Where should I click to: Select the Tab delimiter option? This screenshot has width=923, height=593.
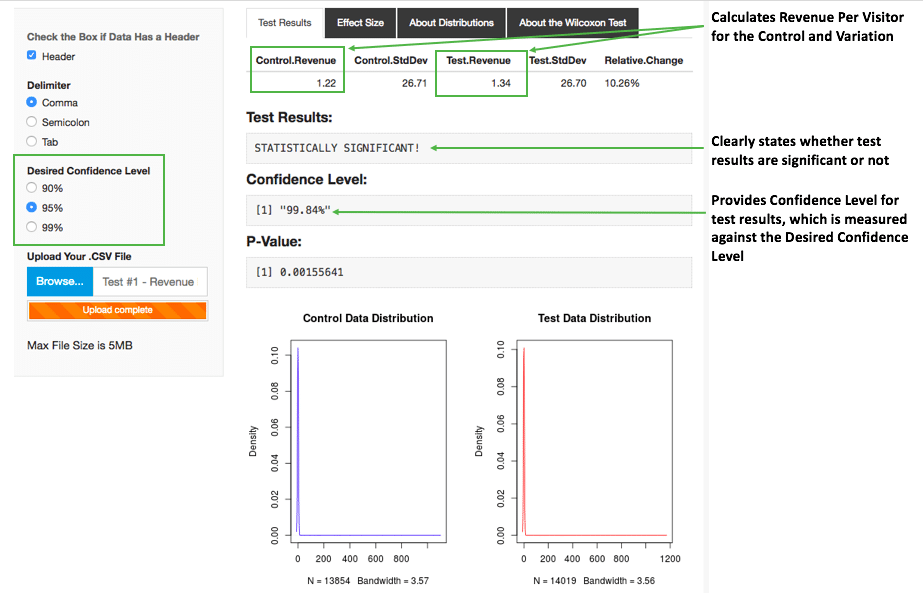click(32, 141)
